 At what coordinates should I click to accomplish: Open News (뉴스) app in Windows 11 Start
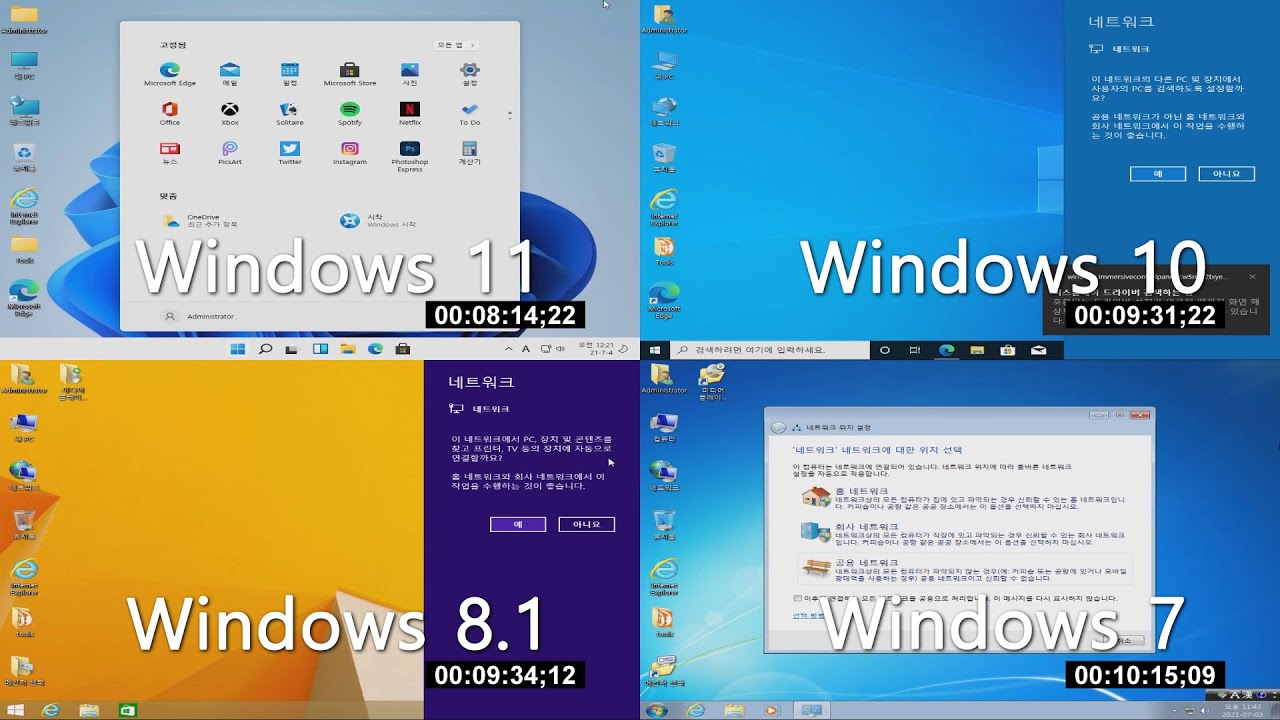coord(170,153)
